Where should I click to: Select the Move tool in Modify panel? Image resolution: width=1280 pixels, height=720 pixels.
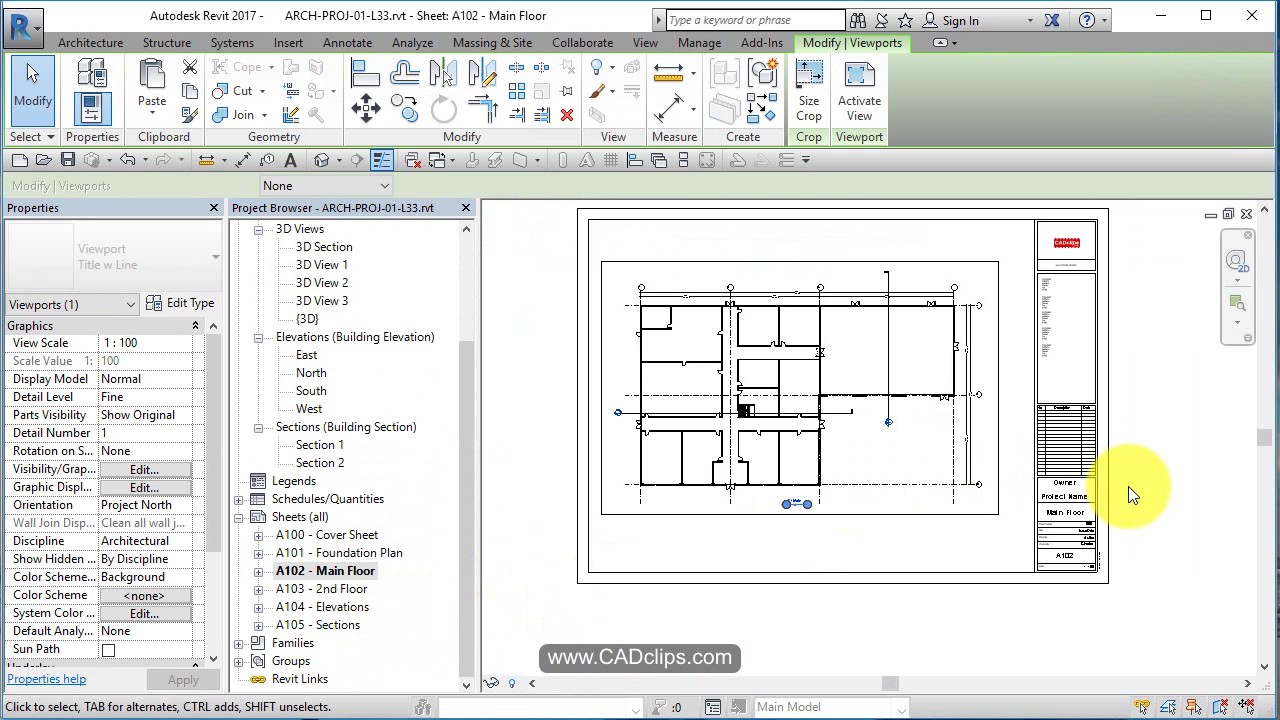(366, 107)
